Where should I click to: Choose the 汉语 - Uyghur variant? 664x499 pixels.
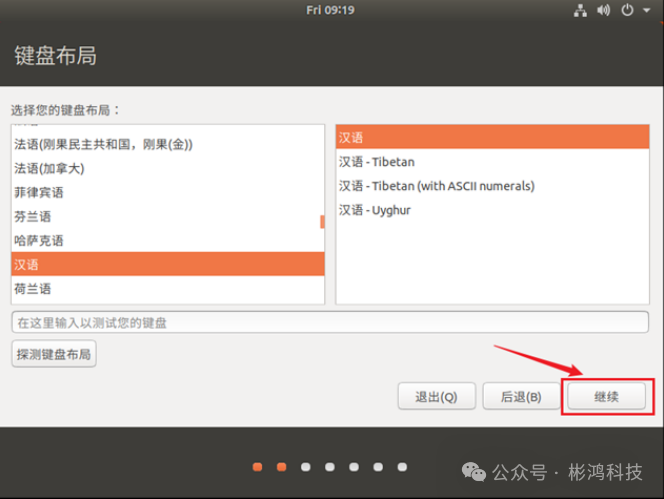click(x=492, y=210)
